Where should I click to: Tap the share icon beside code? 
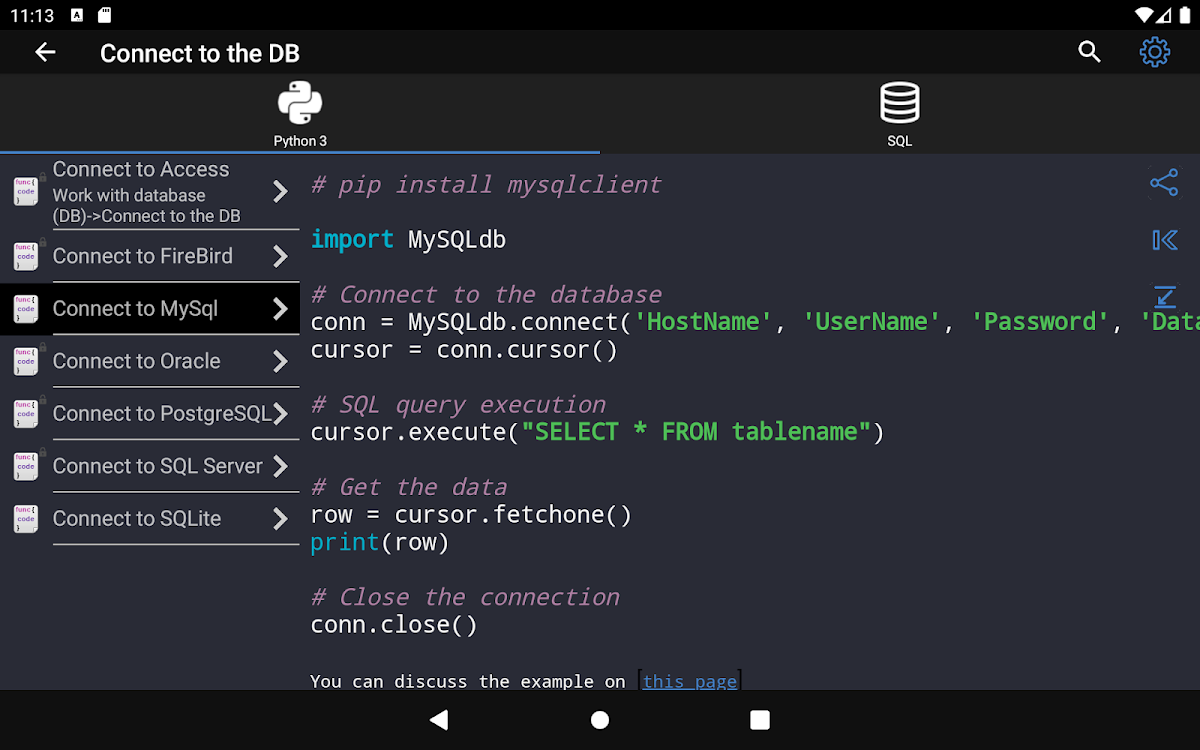point(1164,183)
